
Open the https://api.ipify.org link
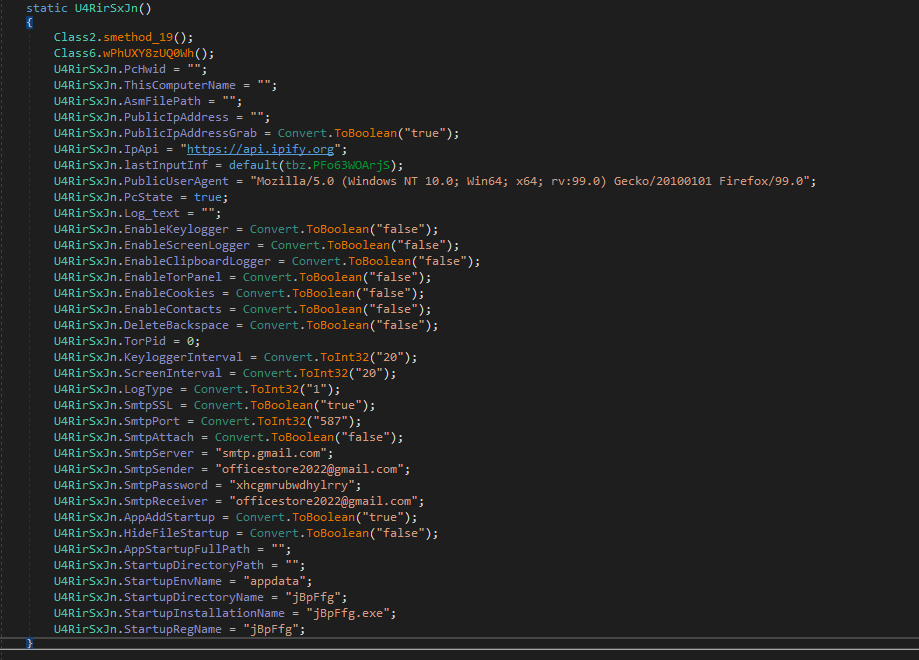(260, 149)
